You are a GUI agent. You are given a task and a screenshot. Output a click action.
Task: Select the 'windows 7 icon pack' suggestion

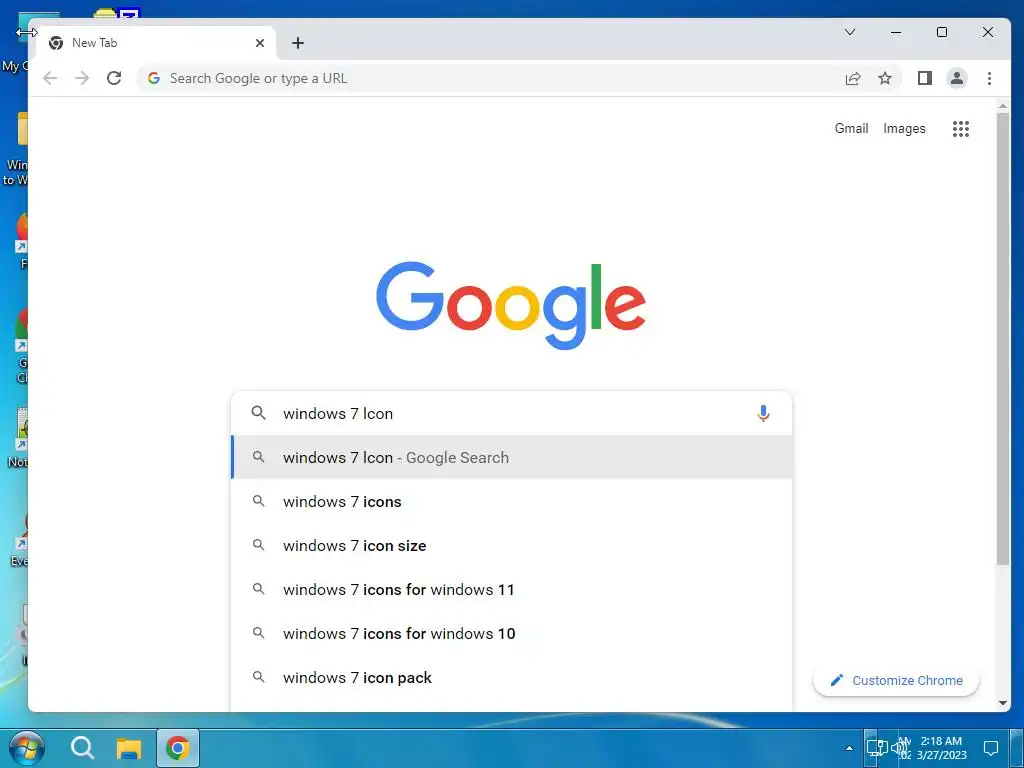(511, 677)
